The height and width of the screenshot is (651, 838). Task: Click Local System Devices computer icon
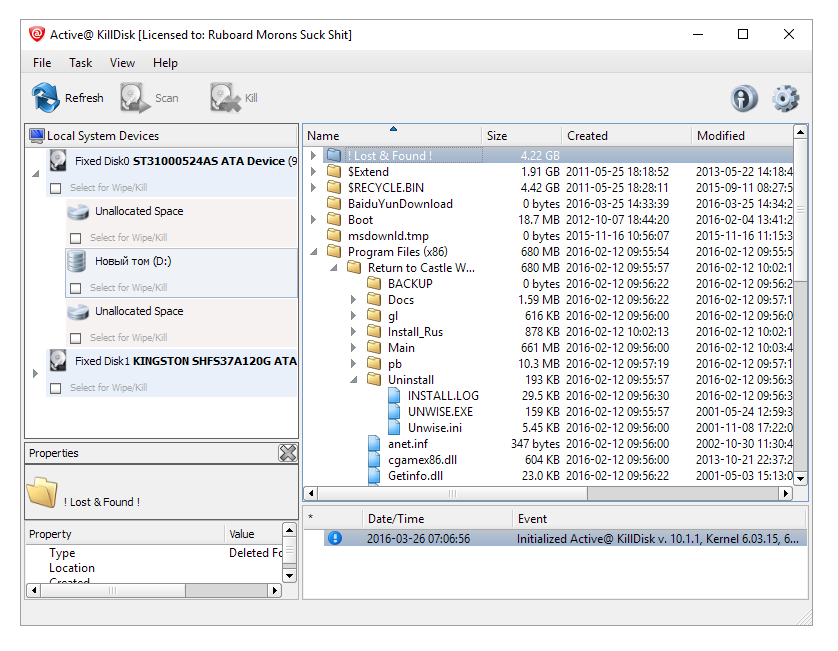[x=37, y=136]
